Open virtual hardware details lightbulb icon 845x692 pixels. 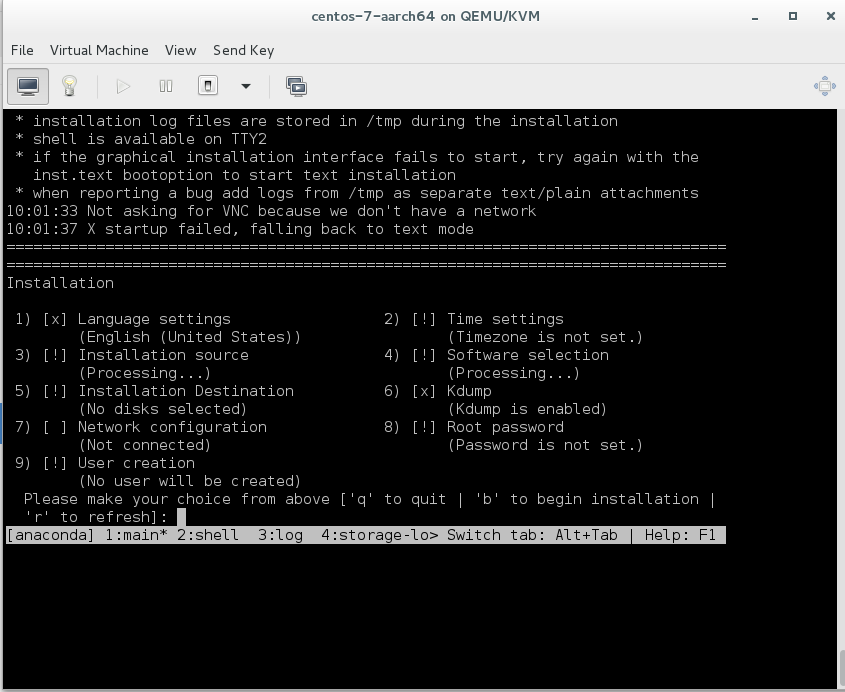pos(70,86)
